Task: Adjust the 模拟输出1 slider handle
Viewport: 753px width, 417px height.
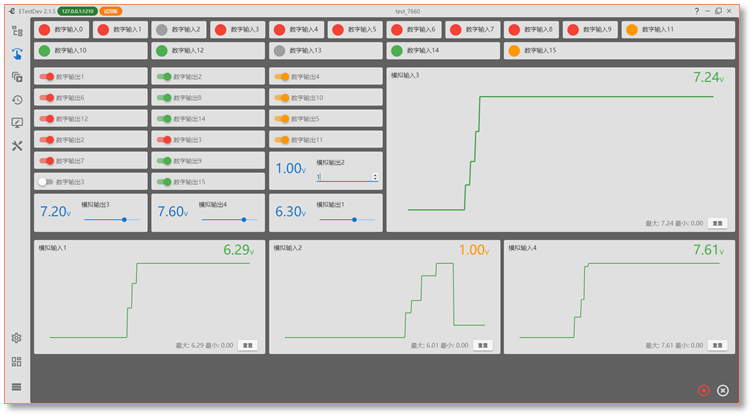Action: tap(354, 220)
